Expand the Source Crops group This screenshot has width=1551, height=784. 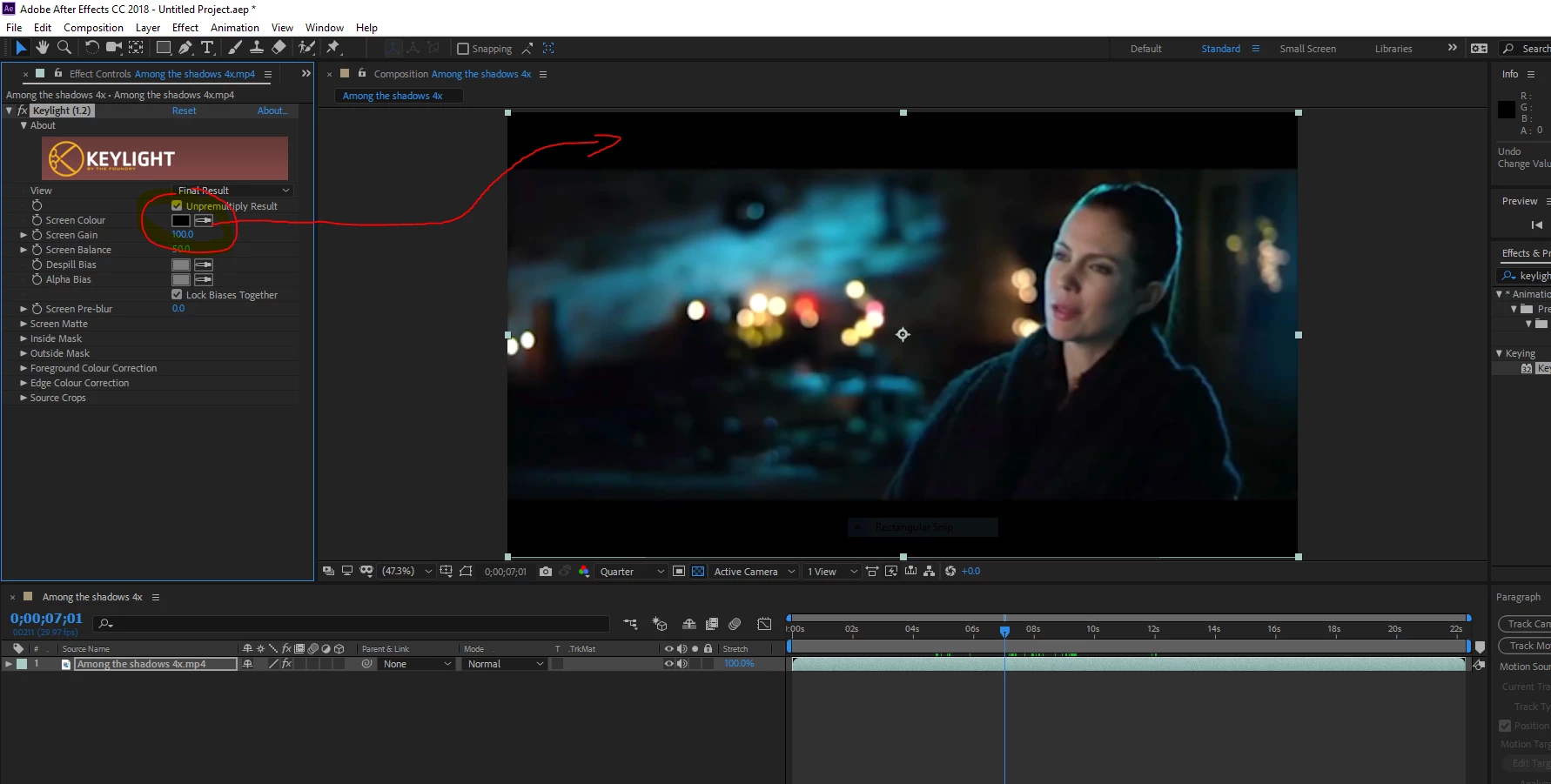23,398
